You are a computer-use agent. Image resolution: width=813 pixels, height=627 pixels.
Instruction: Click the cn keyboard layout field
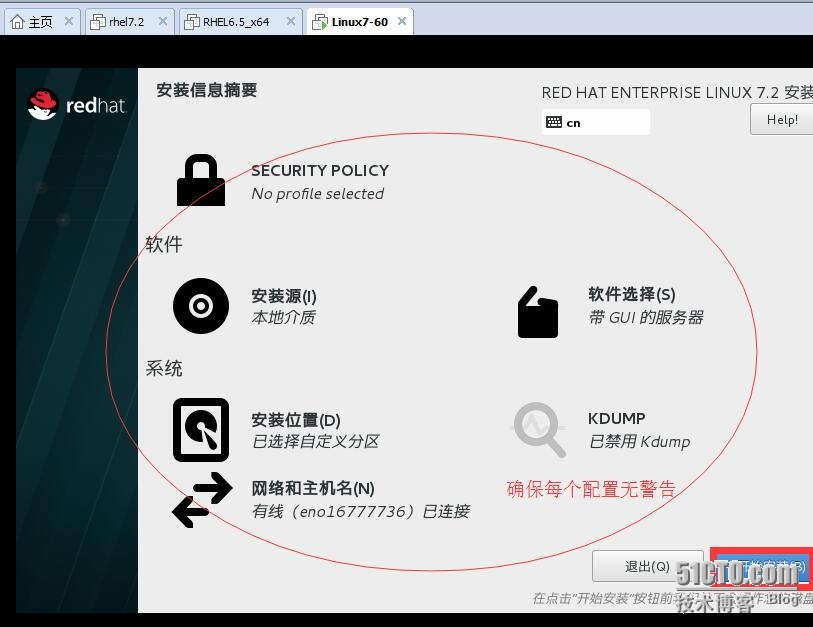click(596, 122)
